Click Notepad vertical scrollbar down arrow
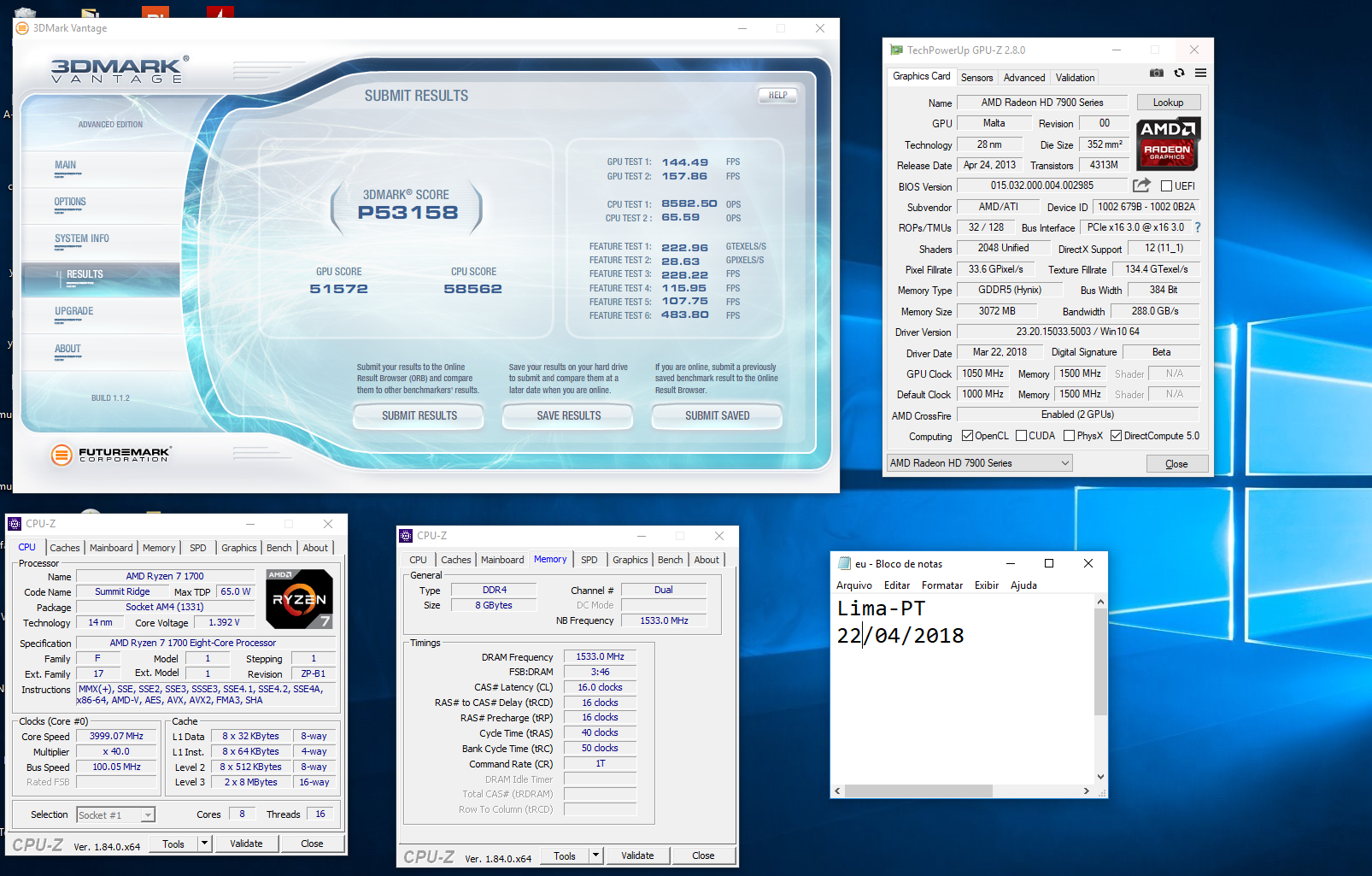The height and width of the screenshot is (876, 1372). 1100,777
